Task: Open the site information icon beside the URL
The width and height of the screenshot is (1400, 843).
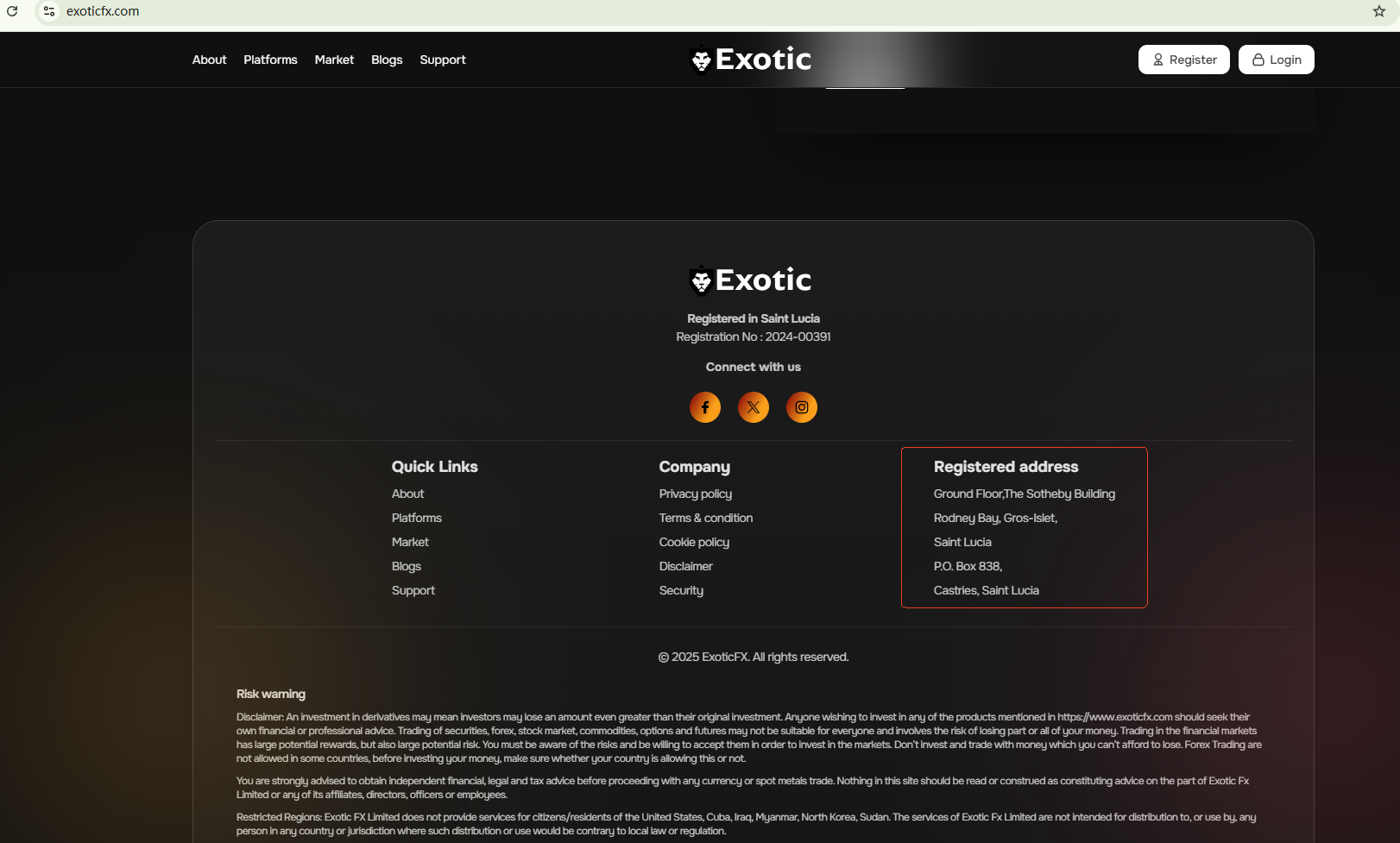Action: 49,11
